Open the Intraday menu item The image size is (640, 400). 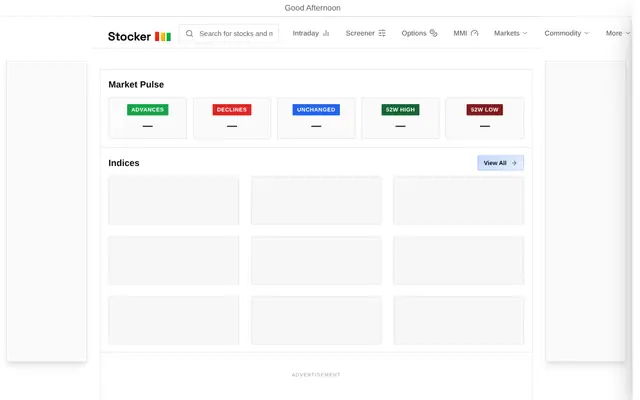[x=311, y=33]
